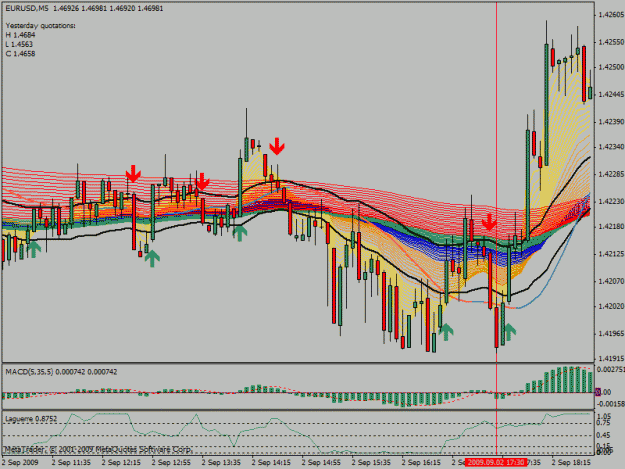Click the -0.00158 value on MACD scale
625x469 pixels.
click(x=611, y=404)
